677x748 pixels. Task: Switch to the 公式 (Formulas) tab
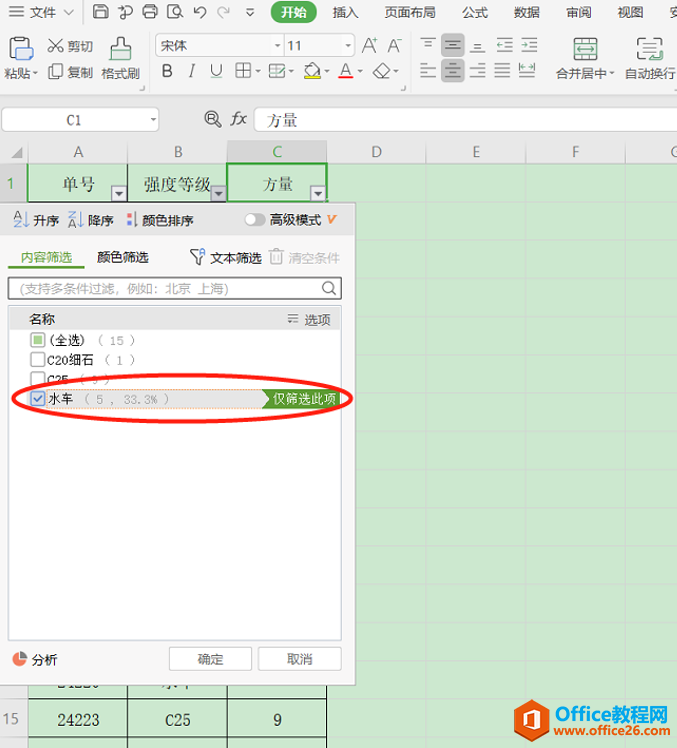tap(475, 12)
